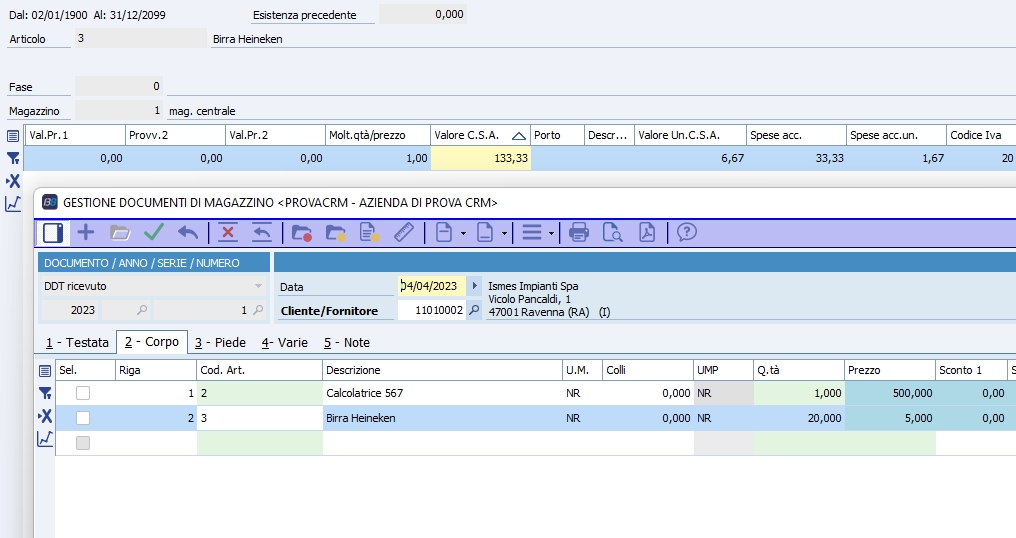The height and width of the screenshot is (538, 1016).
Task: Tick the Sel. checkbox in the empty row
Action: [x=83, y=443]
